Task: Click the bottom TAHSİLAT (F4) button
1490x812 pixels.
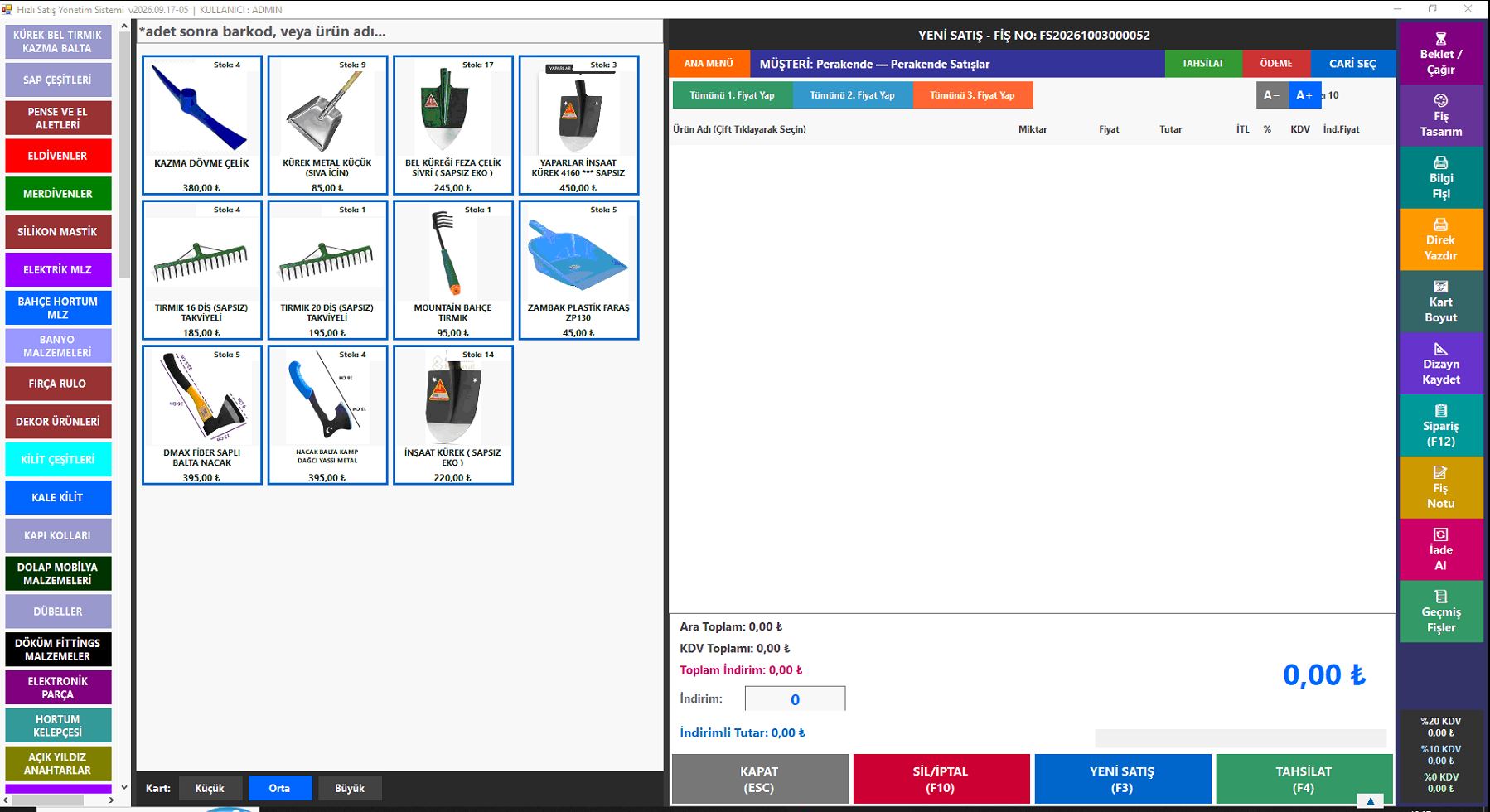Action: pos(1304,779)
